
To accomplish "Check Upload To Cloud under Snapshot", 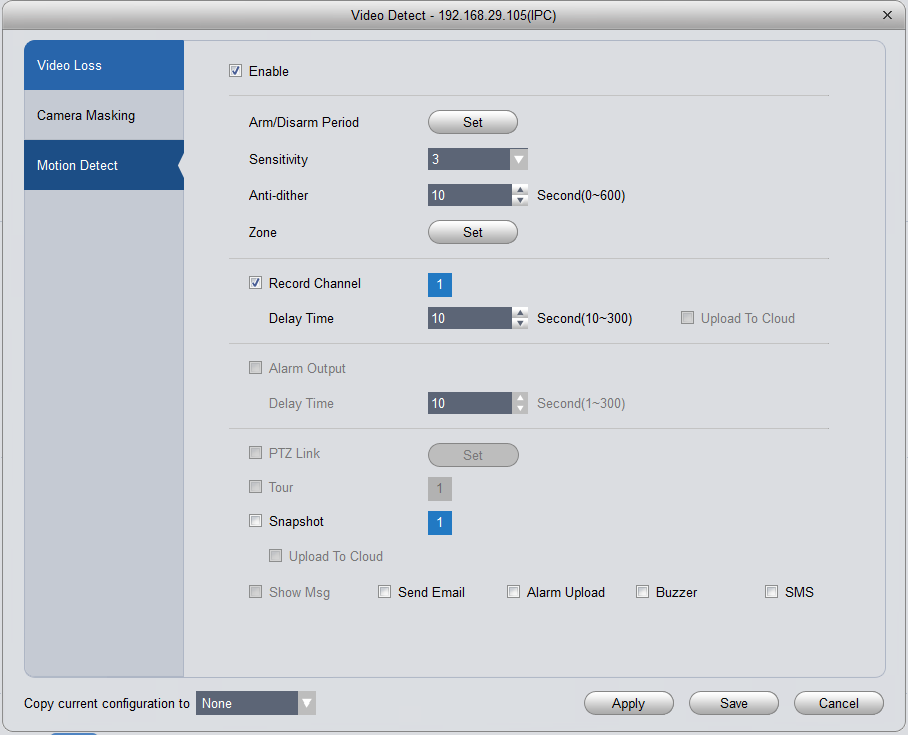I will click(275, 556).
